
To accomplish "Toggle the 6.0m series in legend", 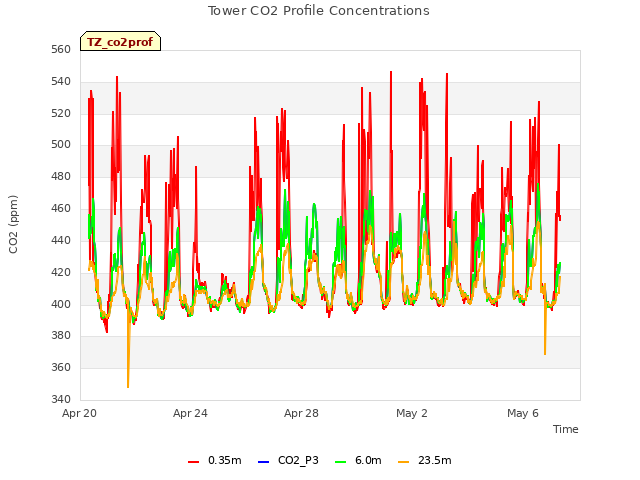I will tap(358, 461).
